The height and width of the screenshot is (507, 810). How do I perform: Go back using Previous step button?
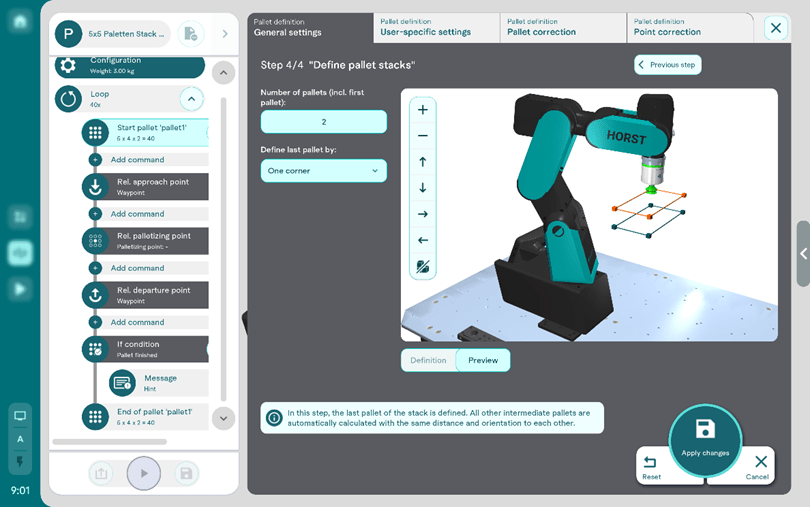click(667, 65)
